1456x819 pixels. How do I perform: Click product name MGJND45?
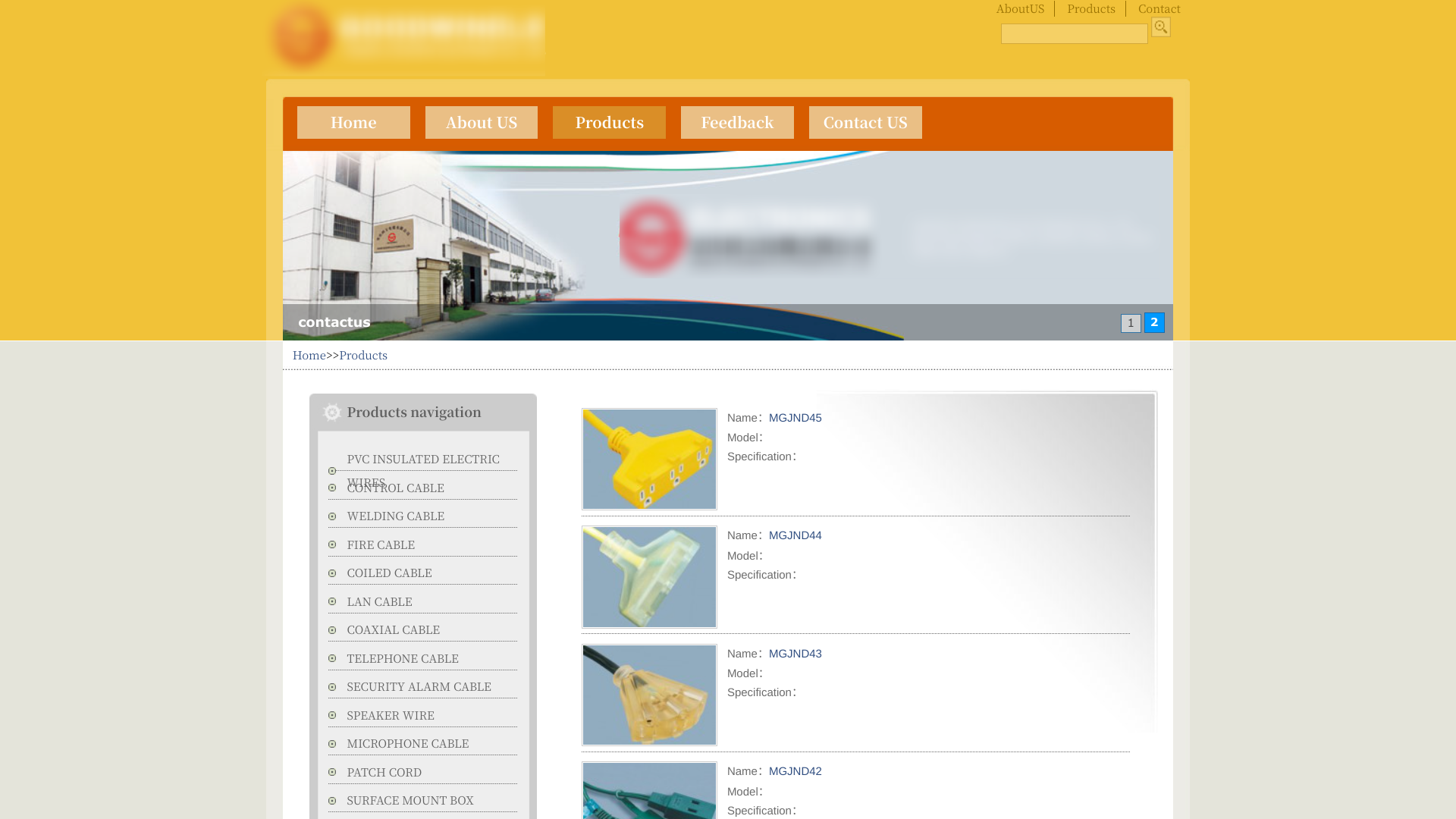coord(795,418)
